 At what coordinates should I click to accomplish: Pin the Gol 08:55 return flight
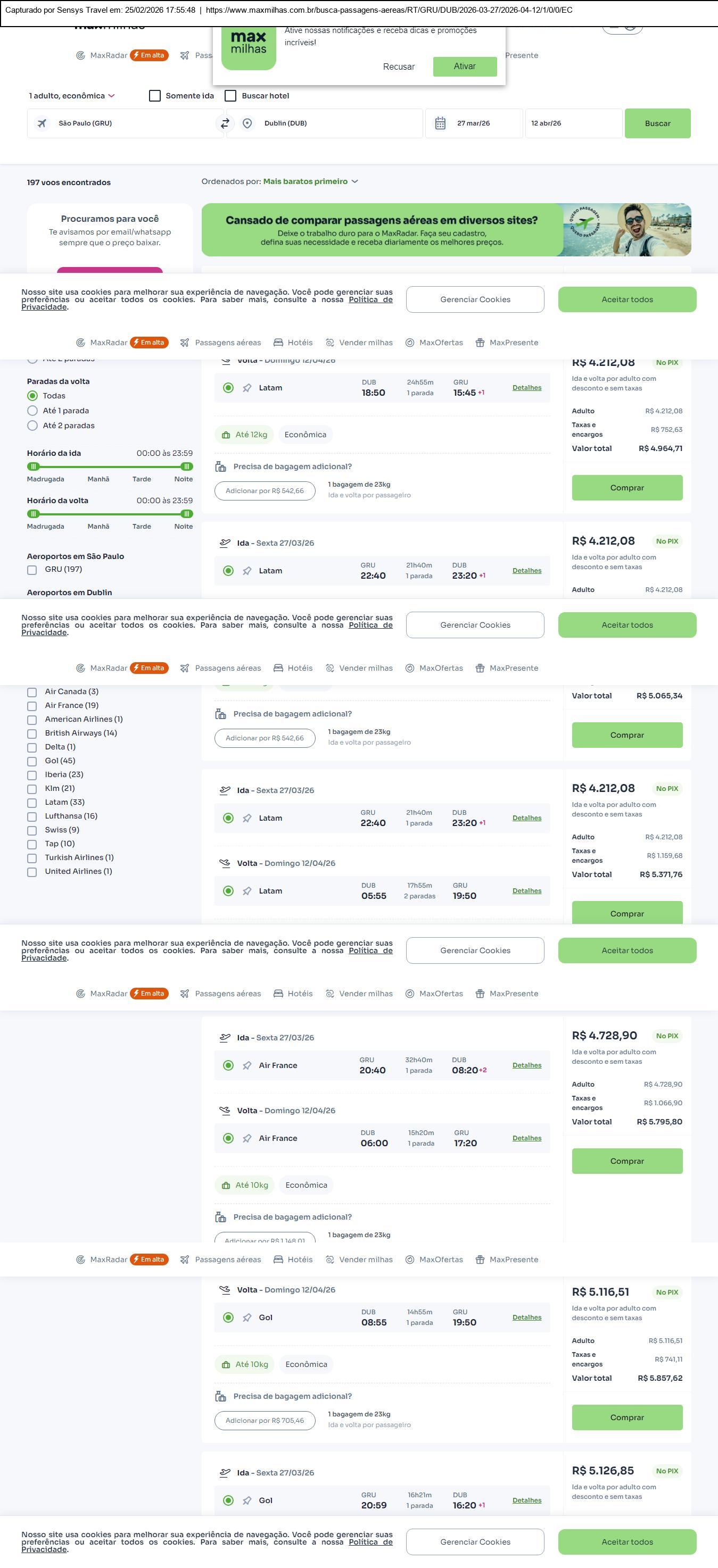tap(246, 1317)
